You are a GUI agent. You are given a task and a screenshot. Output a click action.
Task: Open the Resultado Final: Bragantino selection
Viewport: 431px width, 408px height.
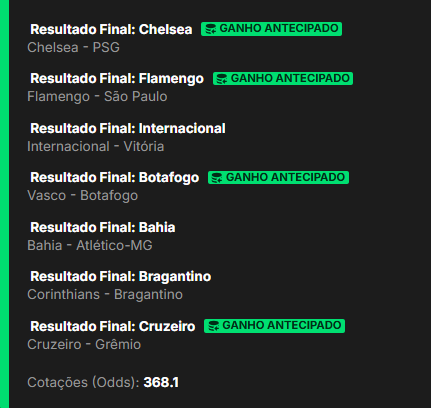[x=121, y=277]
